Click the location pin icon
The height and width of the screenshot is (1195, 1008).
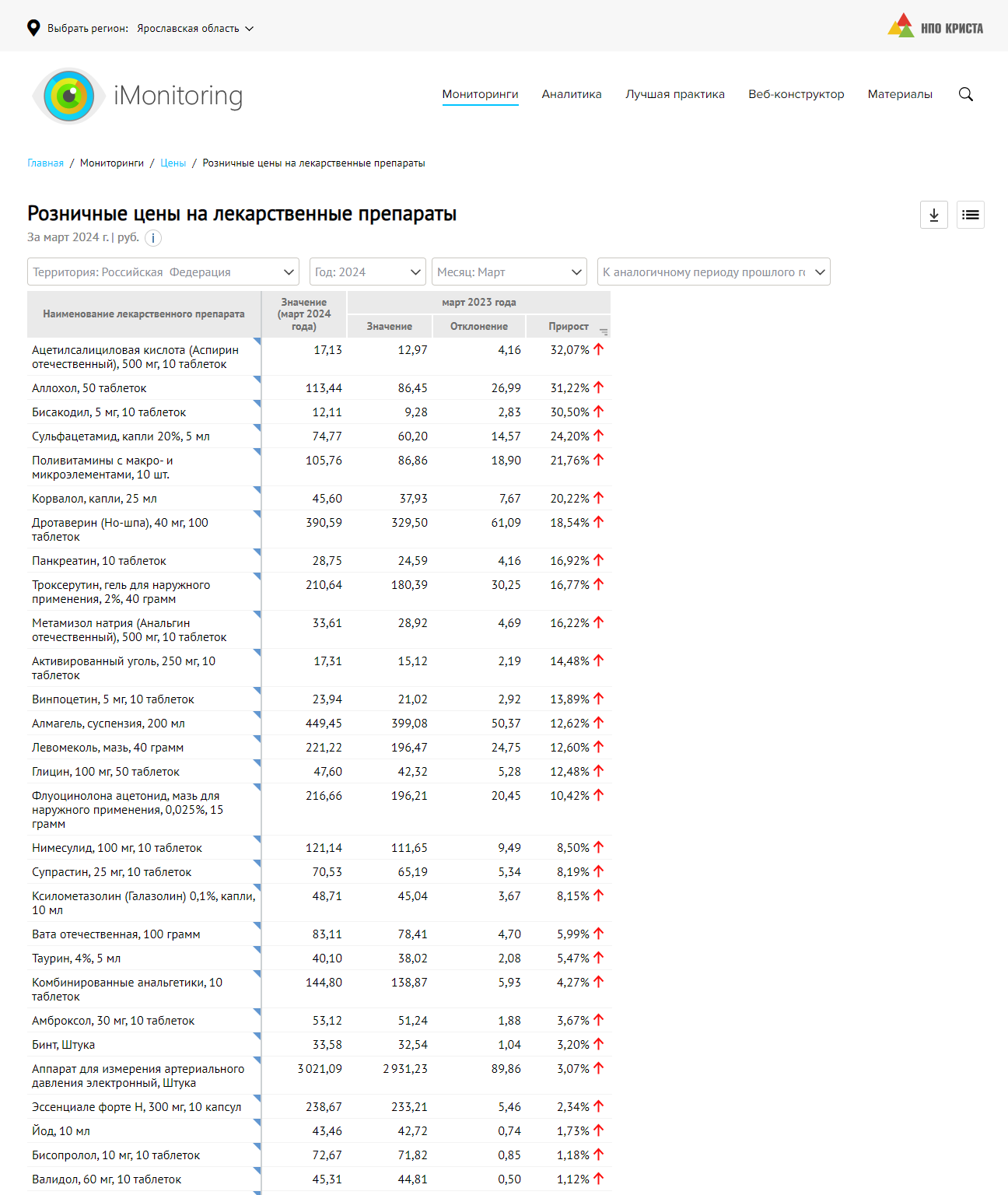(x=33, y=28)
